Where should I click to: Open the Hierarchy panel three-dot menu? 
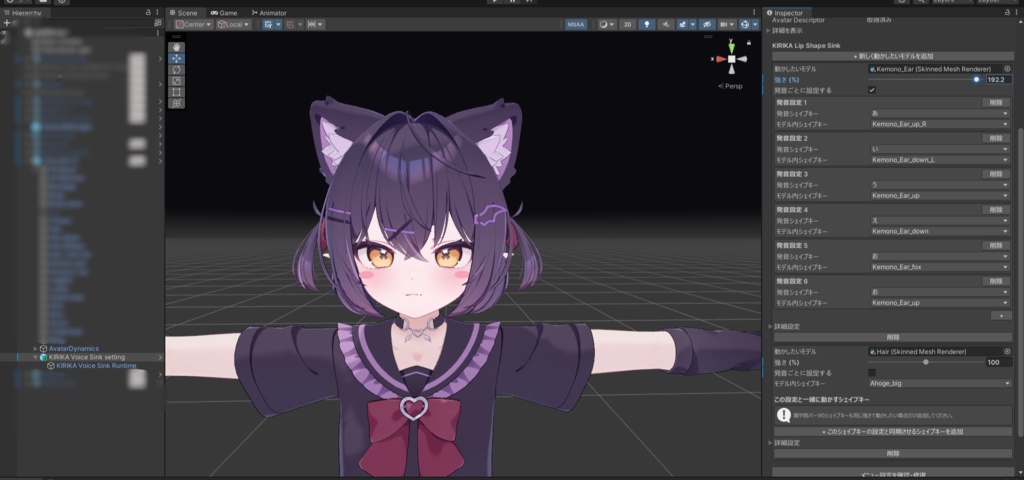(157, 12)
